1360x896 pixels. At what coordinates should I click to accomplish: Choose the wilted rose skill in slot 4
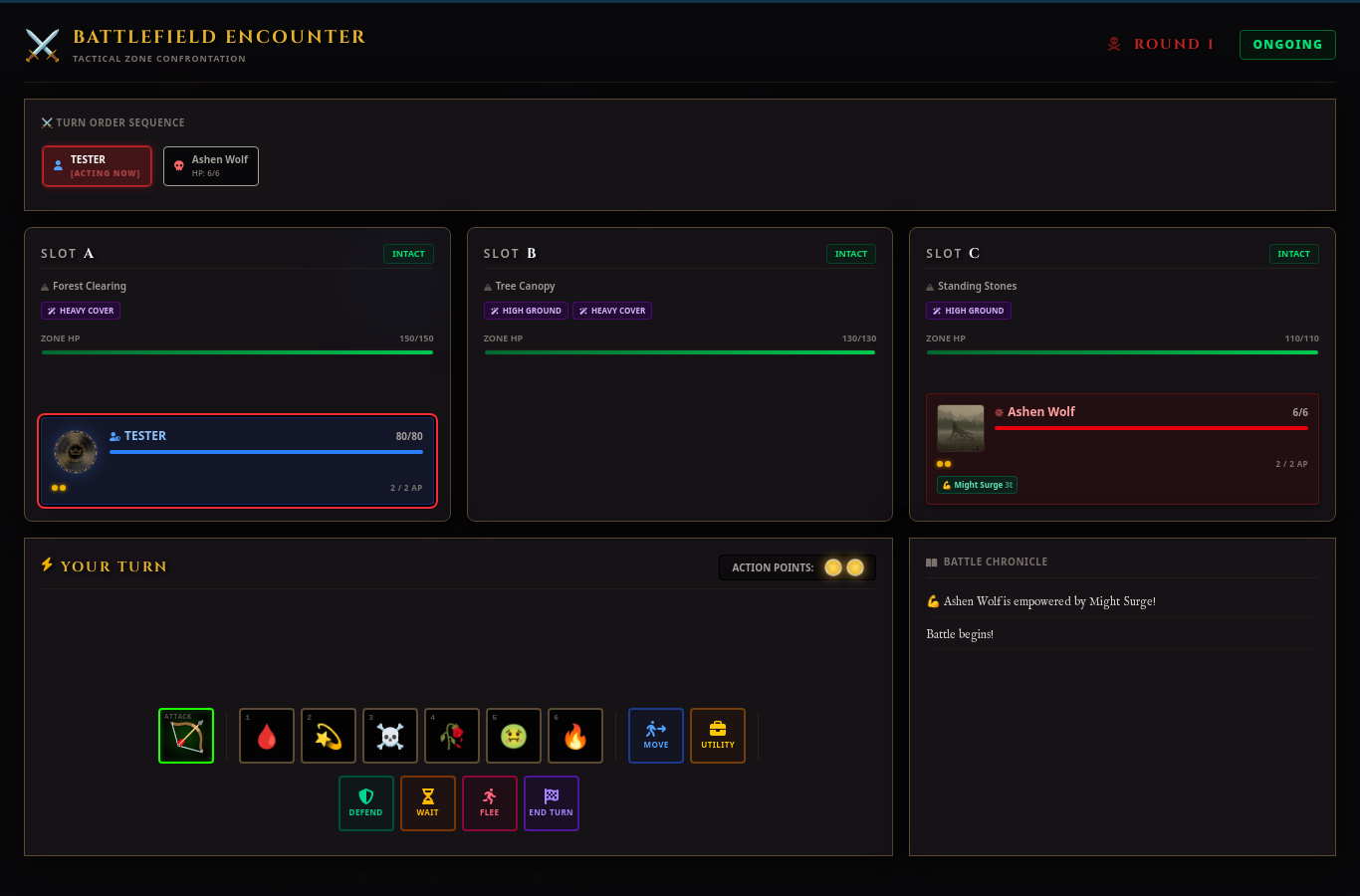452,736
